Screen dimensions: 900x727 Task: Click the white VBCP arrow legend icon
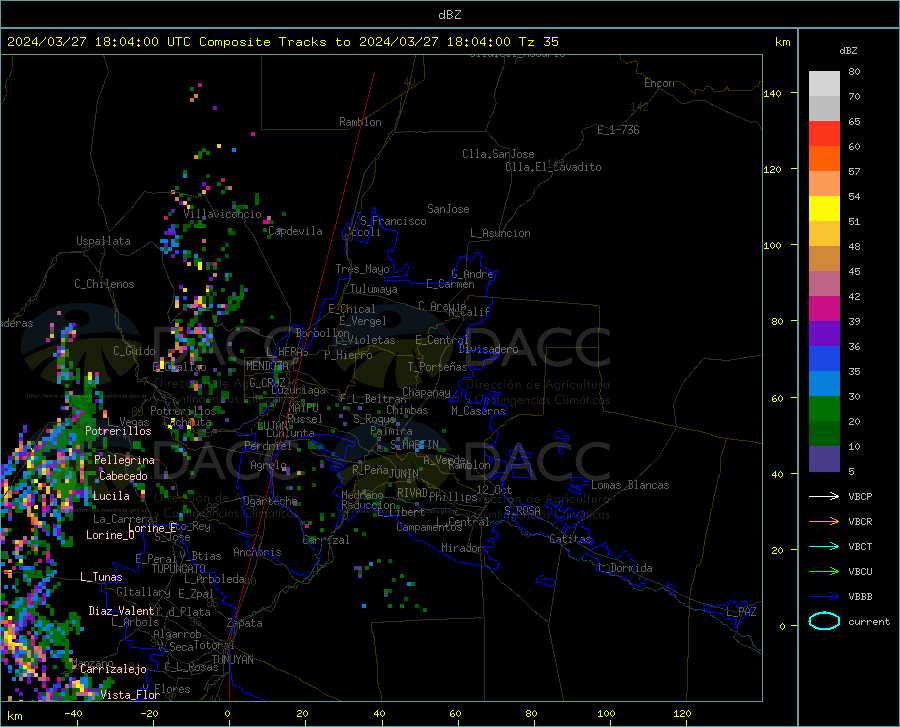click(x=824, y=496)
